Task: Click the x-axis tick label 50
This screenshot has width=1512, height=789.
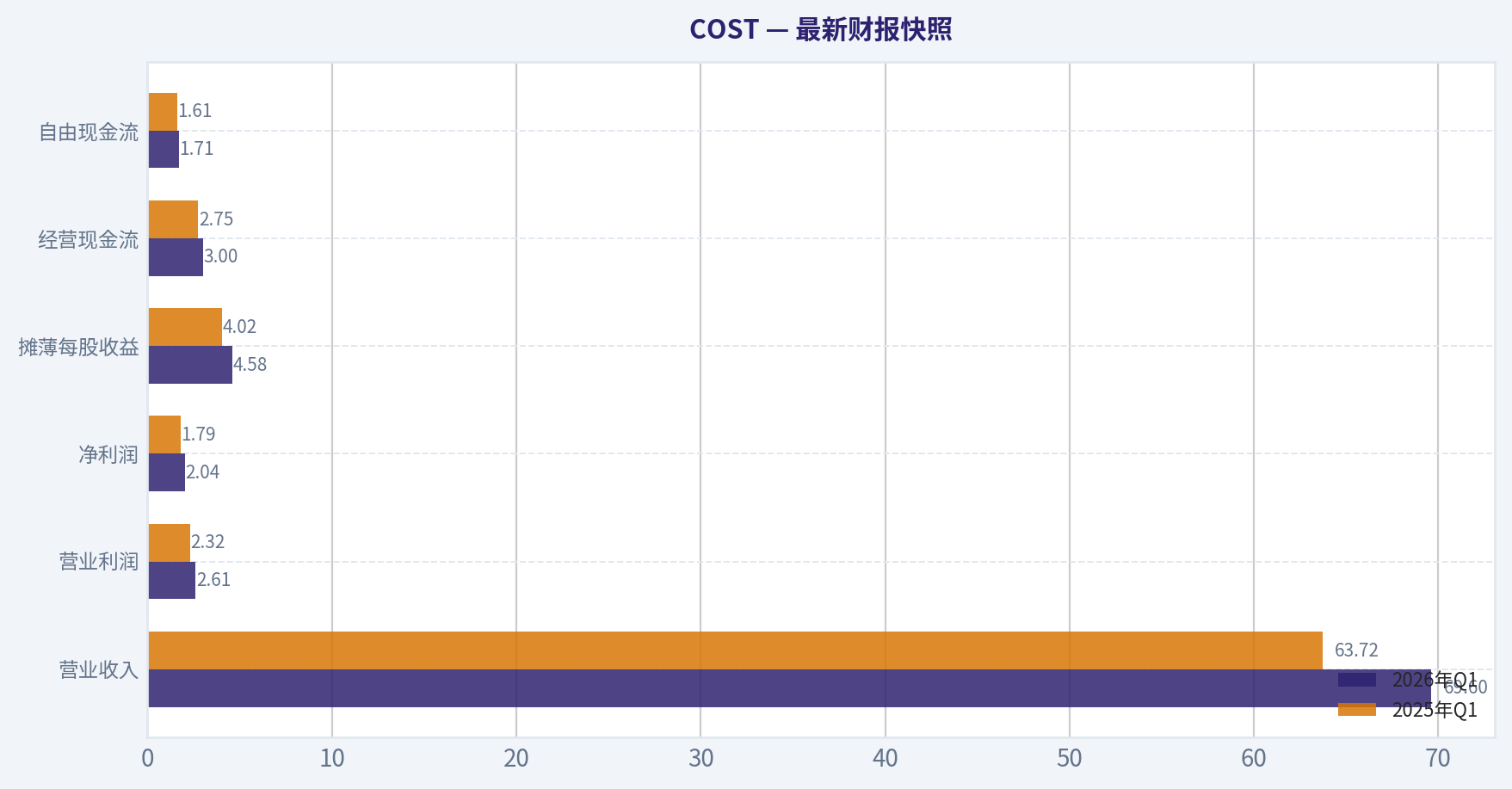Action: click(1070, 758)
